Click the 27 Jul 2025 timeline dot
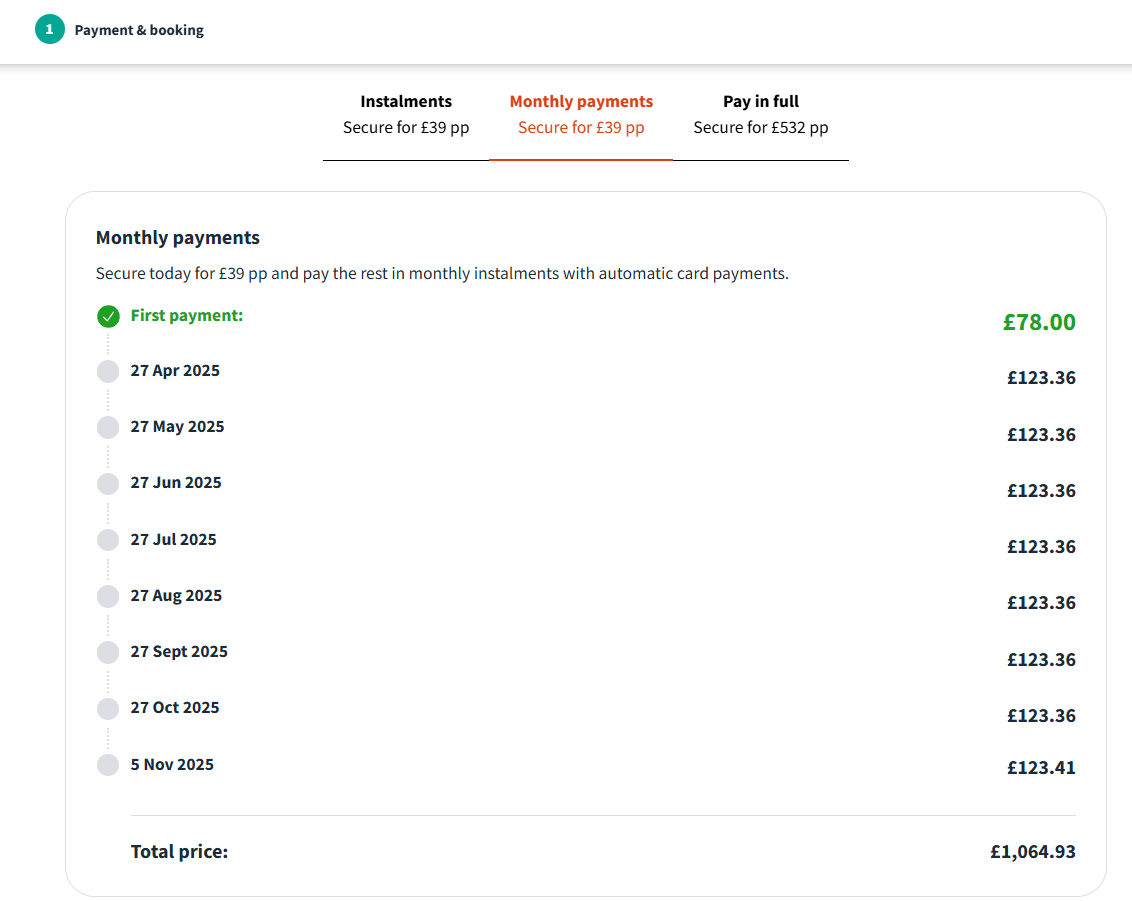The height and width of the screenshot is (901, 1132). pyautogui.click(x=108, y=540)
